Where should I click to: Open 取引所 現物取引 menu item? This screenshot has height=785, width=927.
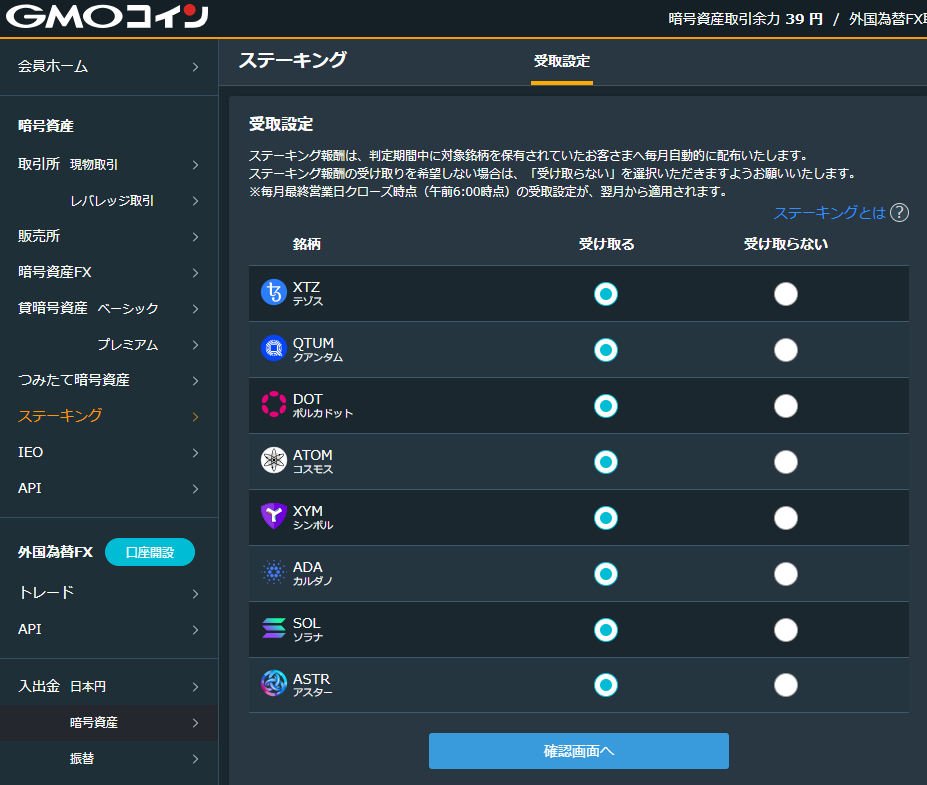(109, 164)
